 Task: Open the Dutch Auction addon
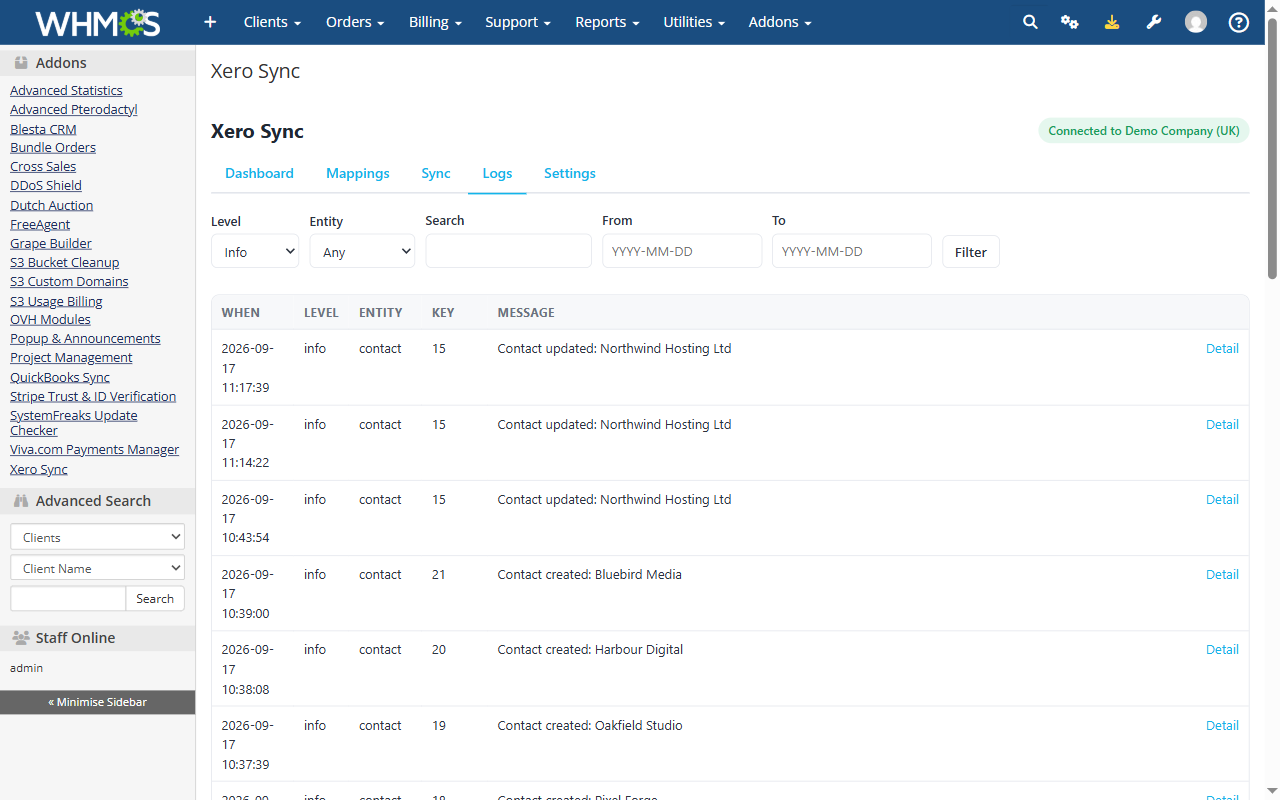click(x=52, y=205)
